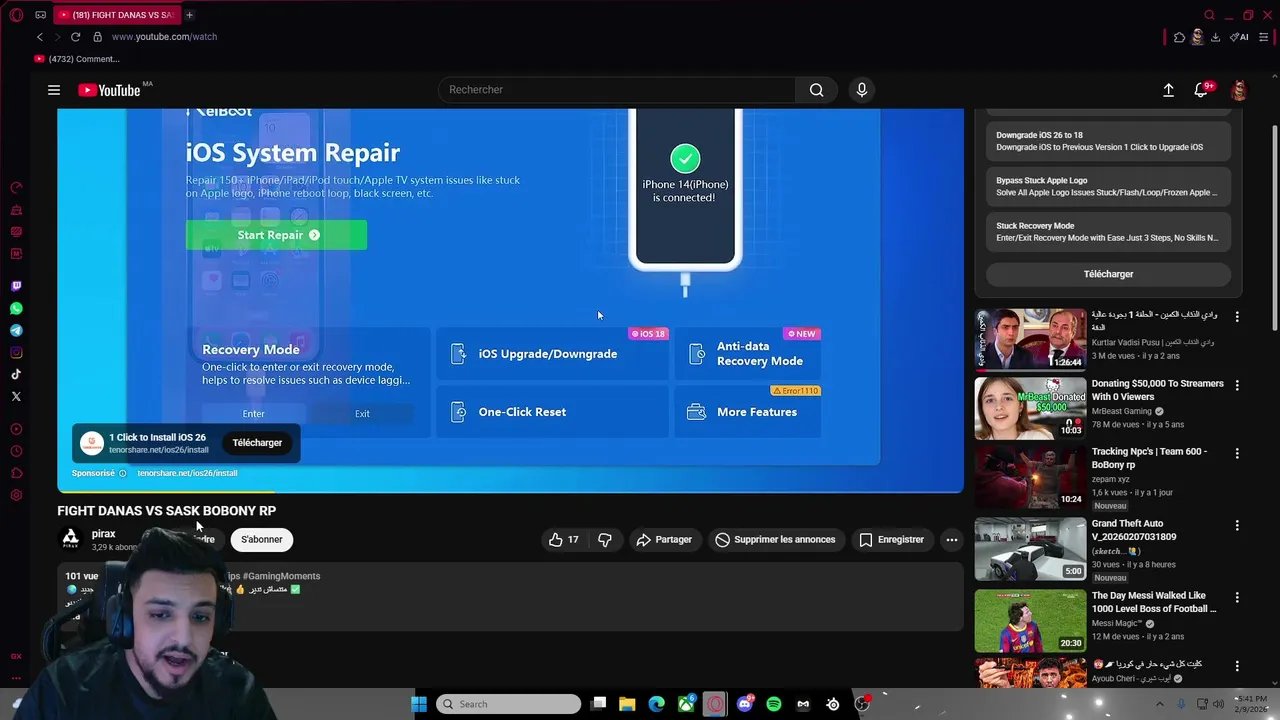Save video with the Enregistrer button
Screen dimensions: 1280x720
click(x=891, y=540)
